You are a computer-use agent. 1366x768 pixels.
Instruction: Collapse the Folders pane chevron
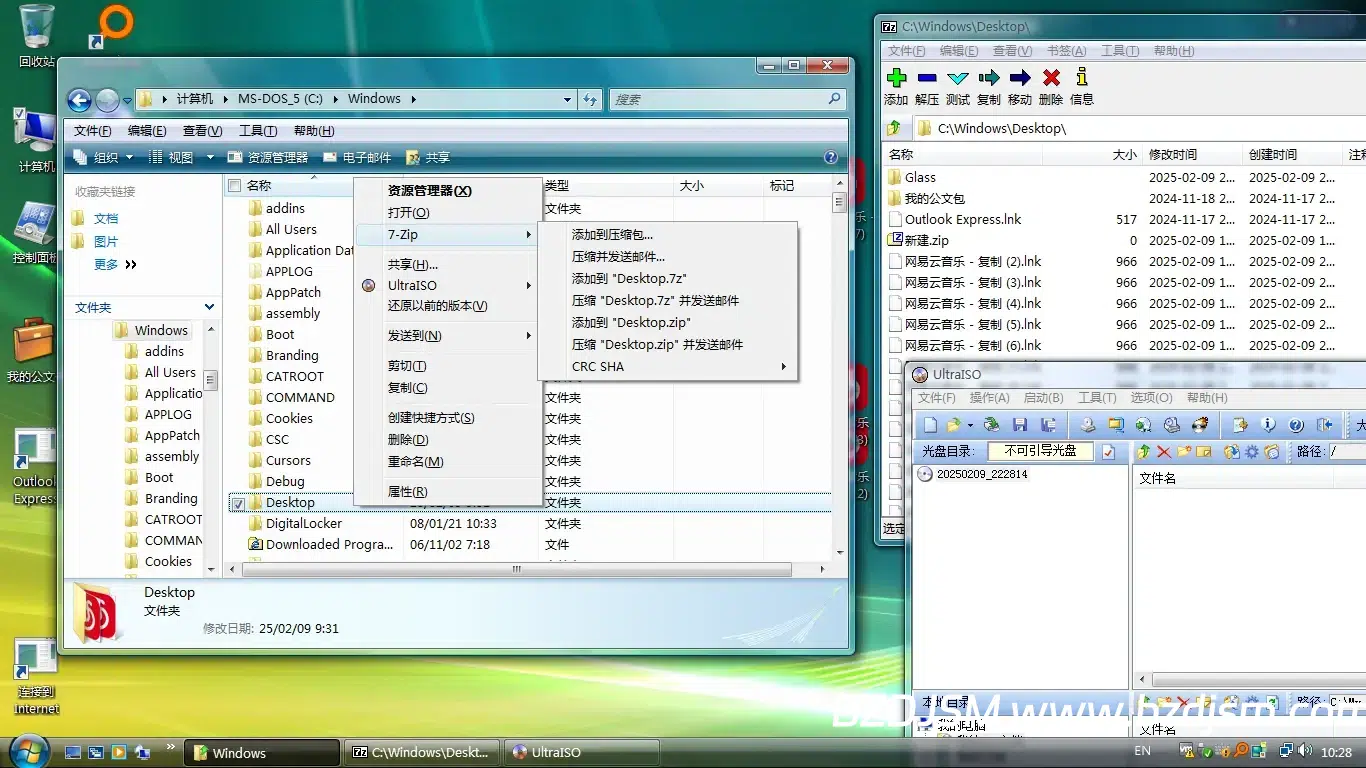point(209,307)
